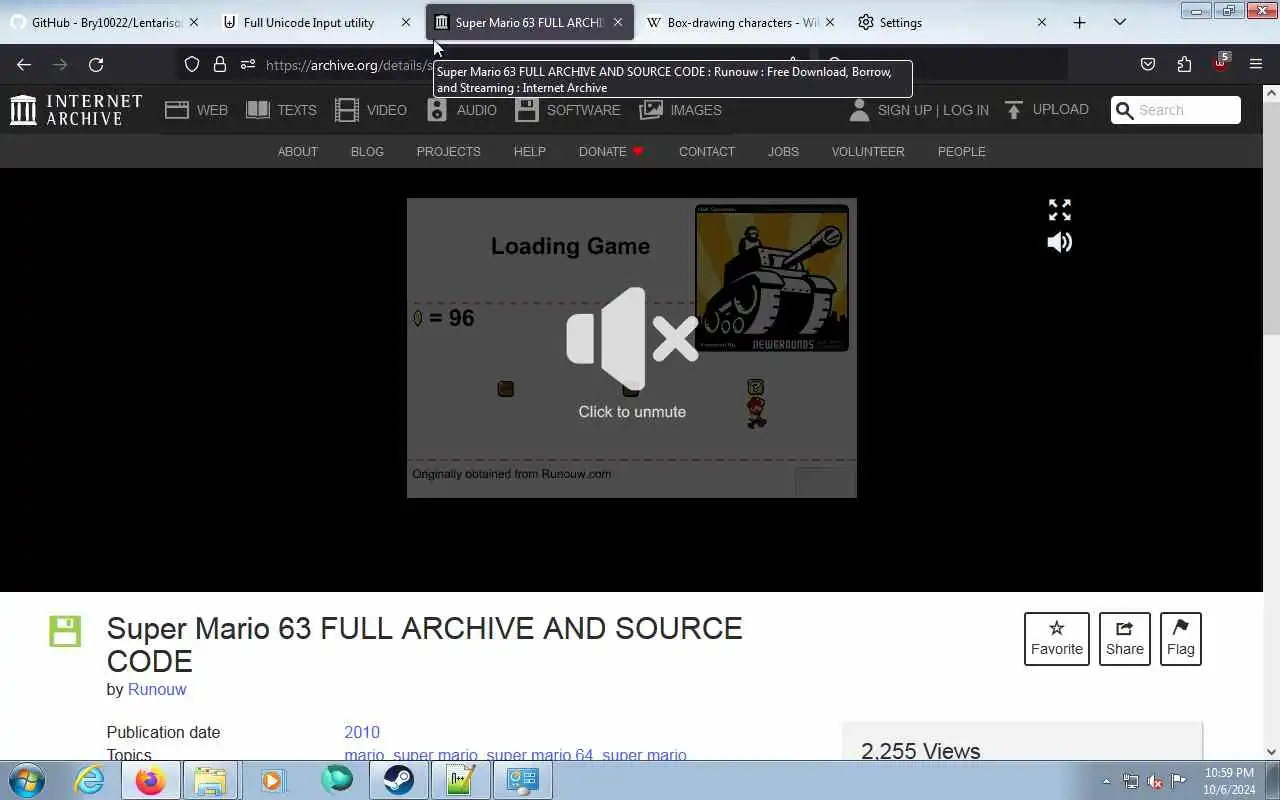Open the Pocket save icon
The width and height of the screenshot is (1280, 800).
pos(1148,64)
